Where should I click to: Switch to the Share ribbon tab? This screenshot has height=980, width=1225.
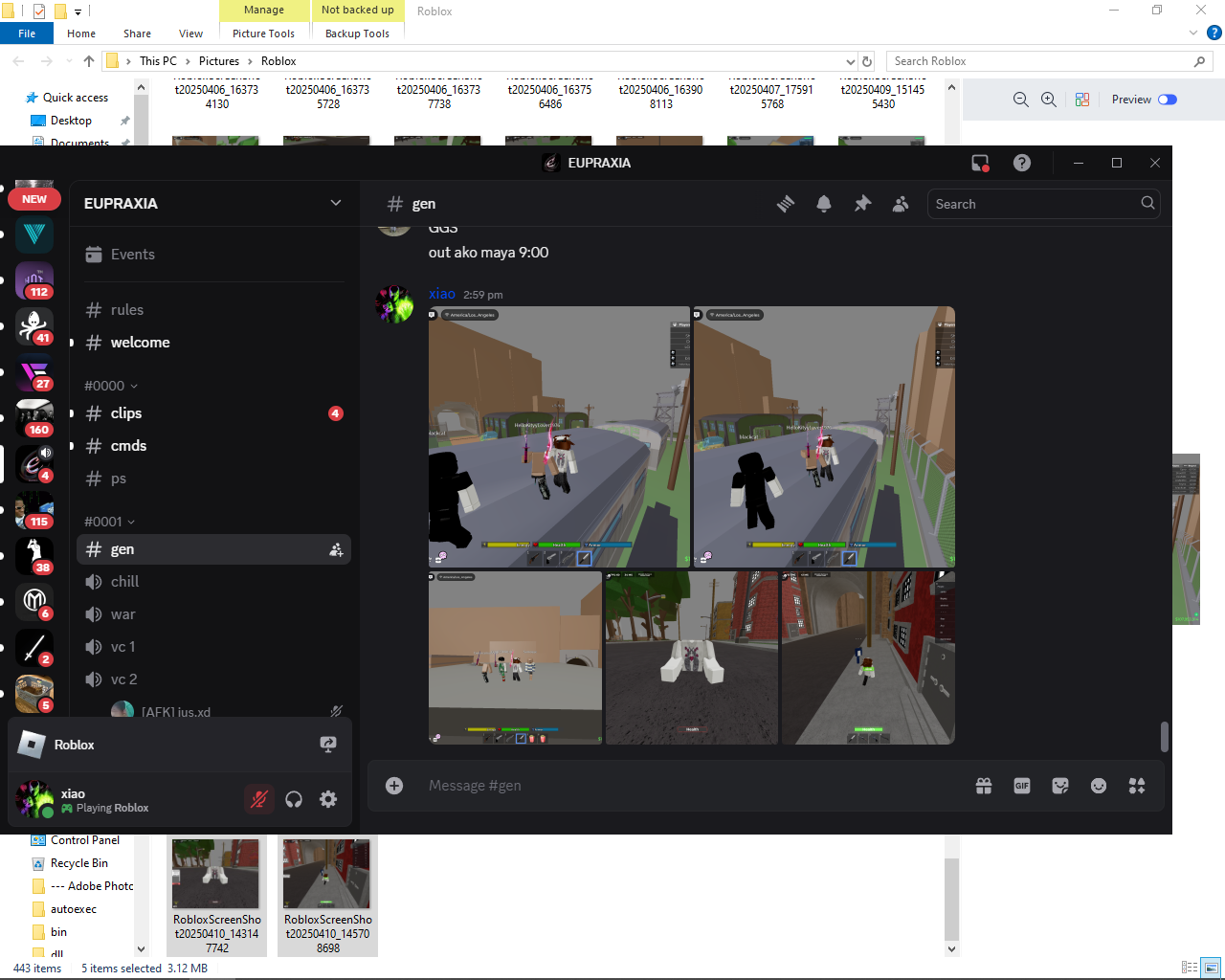137,33
